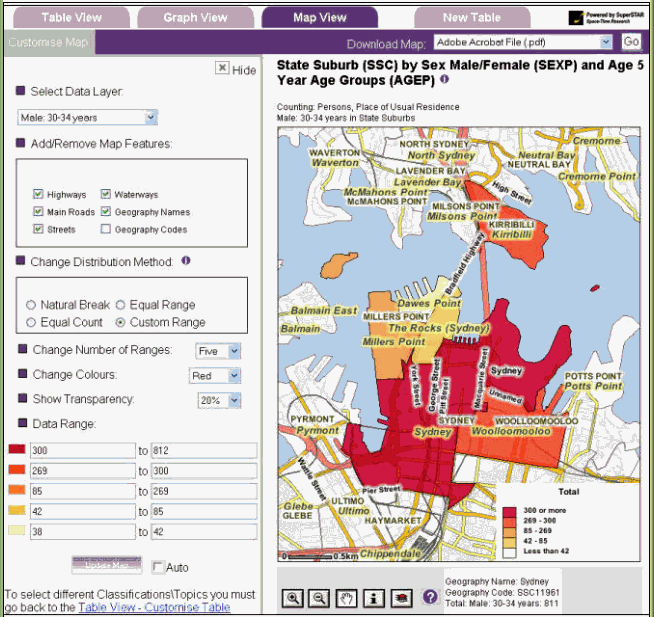654x617 pixels.
Task: Tick the Auto data range checkbox
Action: point(157,567)
